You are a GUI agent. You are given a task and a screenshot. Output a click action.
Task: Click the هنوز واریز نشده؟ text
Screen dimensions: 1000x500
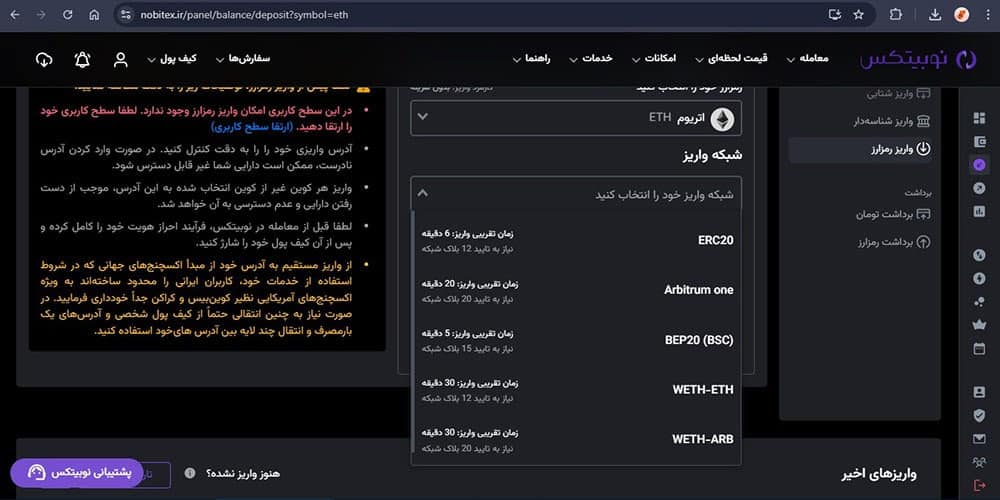pos(242,474)
